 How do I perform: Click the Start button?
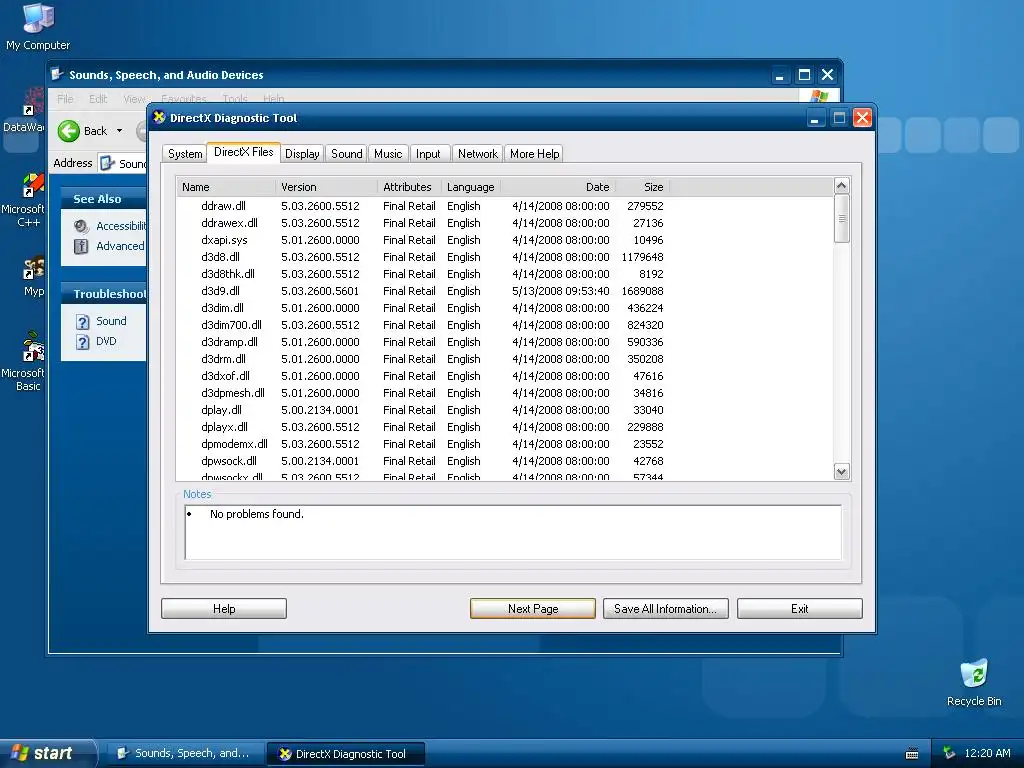click(47, 753)
